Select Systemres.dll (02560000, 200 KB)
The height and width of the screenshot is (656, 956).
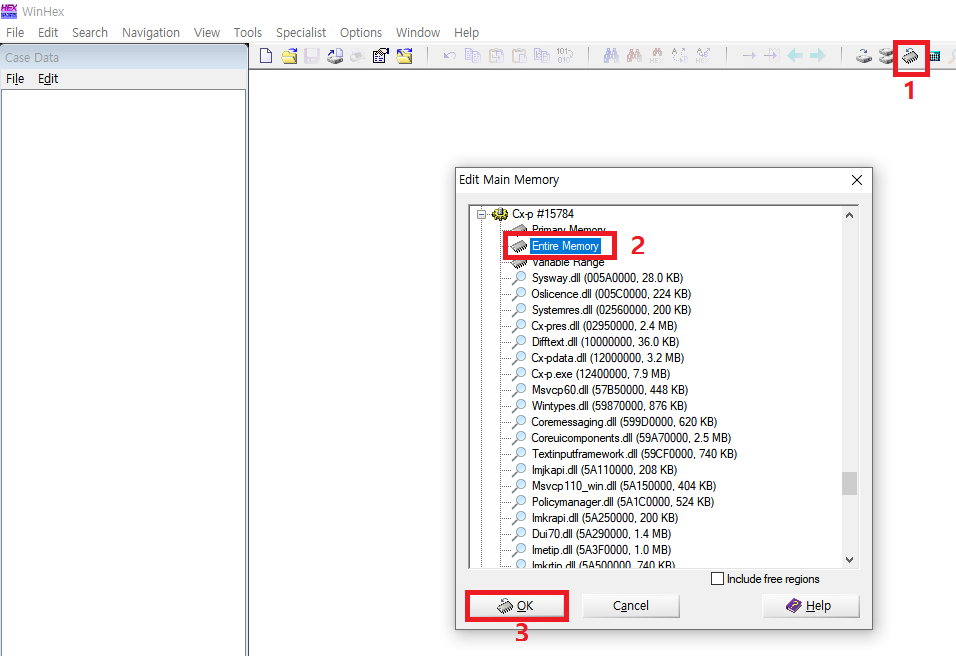(x=611, y=310)
